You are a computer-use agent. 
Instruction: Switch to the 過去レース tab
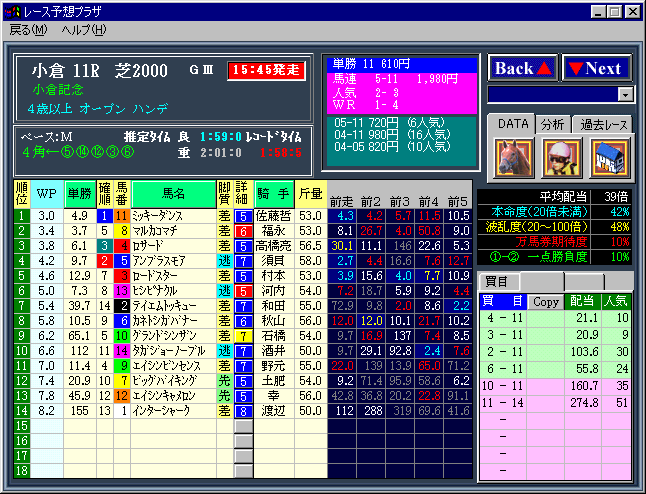[x=603, y=124]
